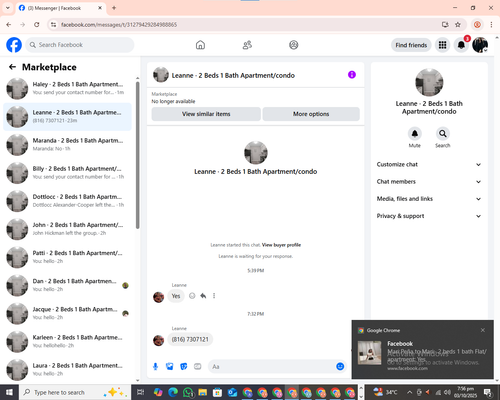Screen dimensions: 500x400
Task: Open the Billy apartment conversation
Action: click(68, 173)
